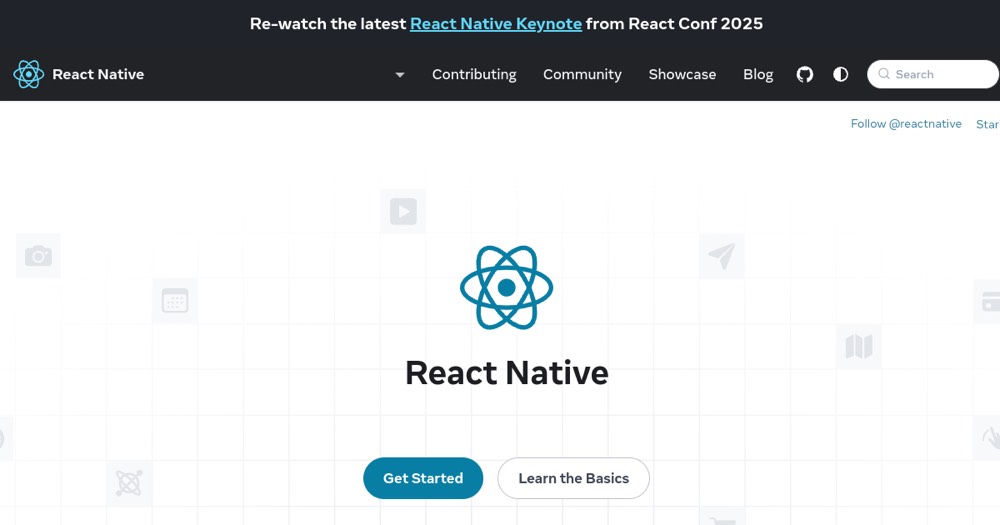Click the Learn the Basics button
This screenshot has height=525, width=1000.
(573, 478)
